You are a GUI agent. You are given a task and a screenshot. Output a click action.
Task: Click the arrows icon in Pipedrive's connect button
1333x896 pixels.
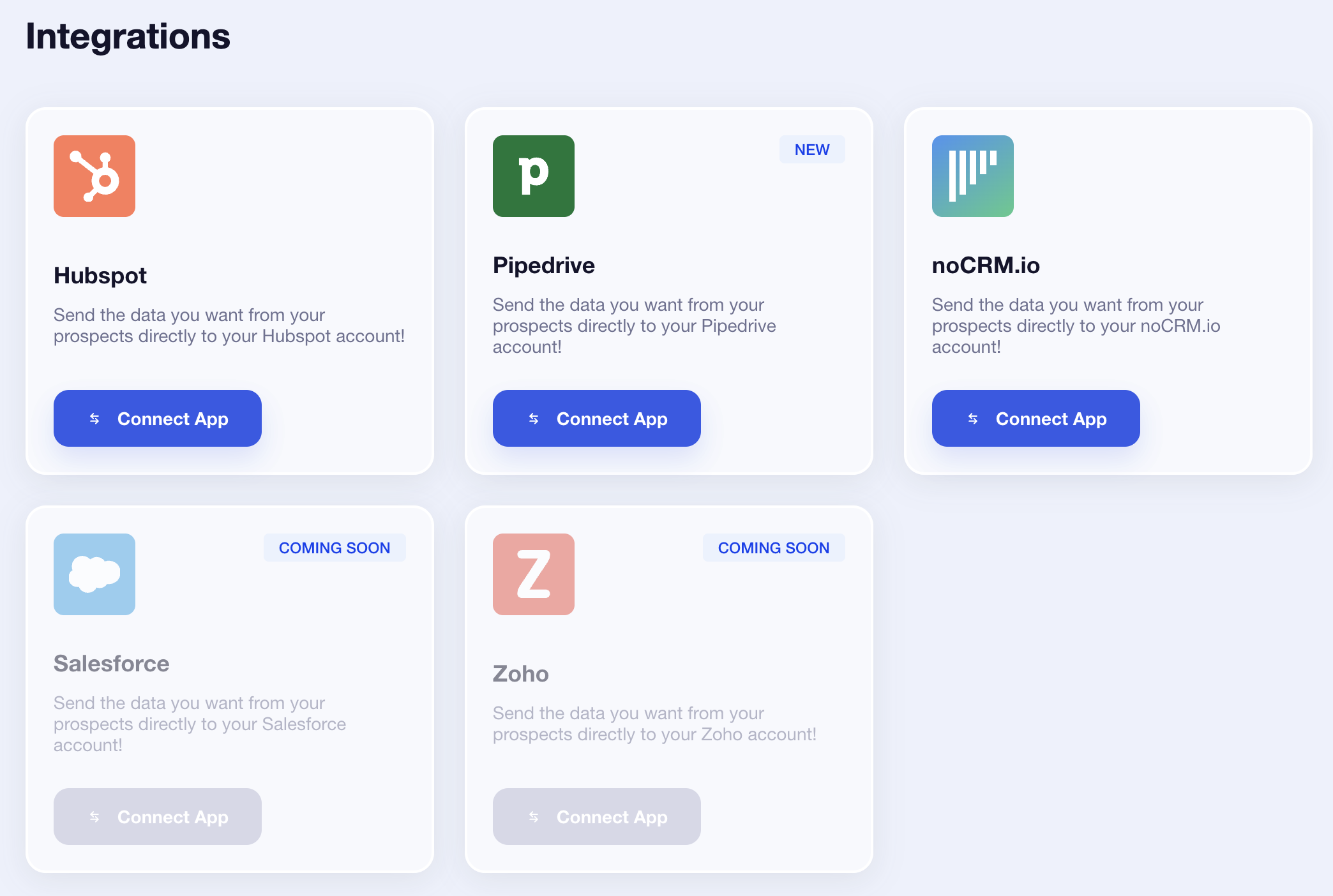pyautogui.click(x=534, y=419)
